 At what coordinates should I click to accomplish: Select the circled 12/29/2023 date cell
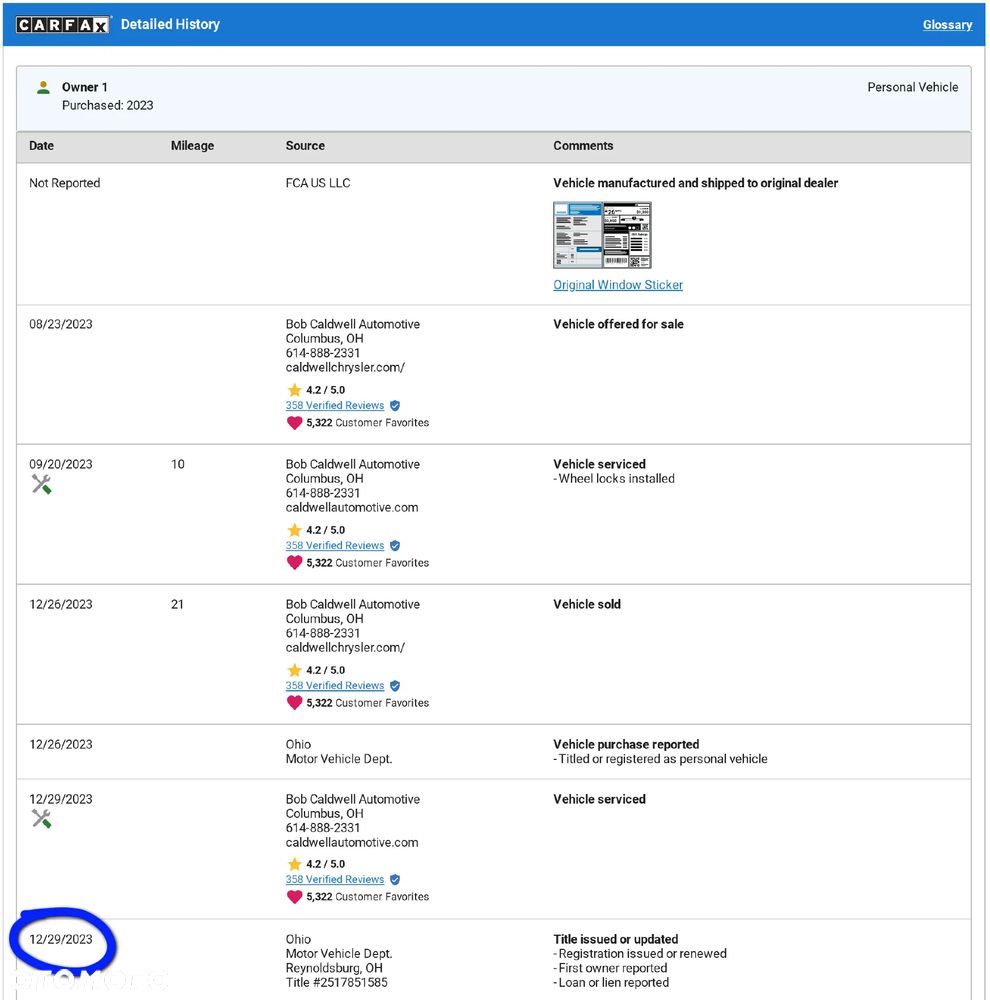(61, 939)
